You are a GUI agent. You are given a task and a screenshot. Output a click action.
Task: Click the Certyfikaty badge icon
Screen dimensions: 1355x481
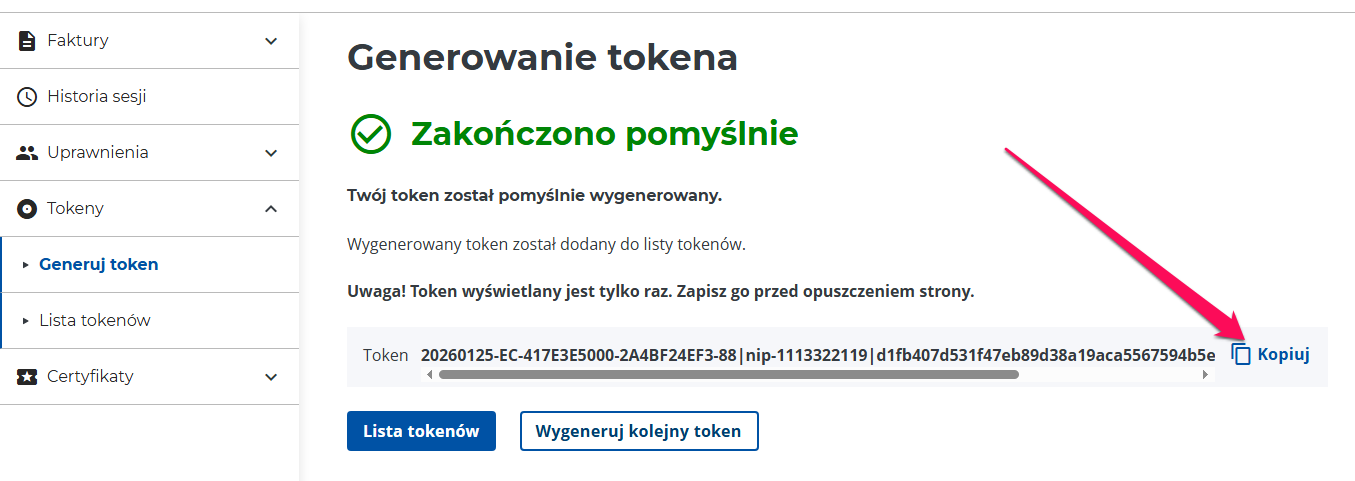click(x=27, y=377)
